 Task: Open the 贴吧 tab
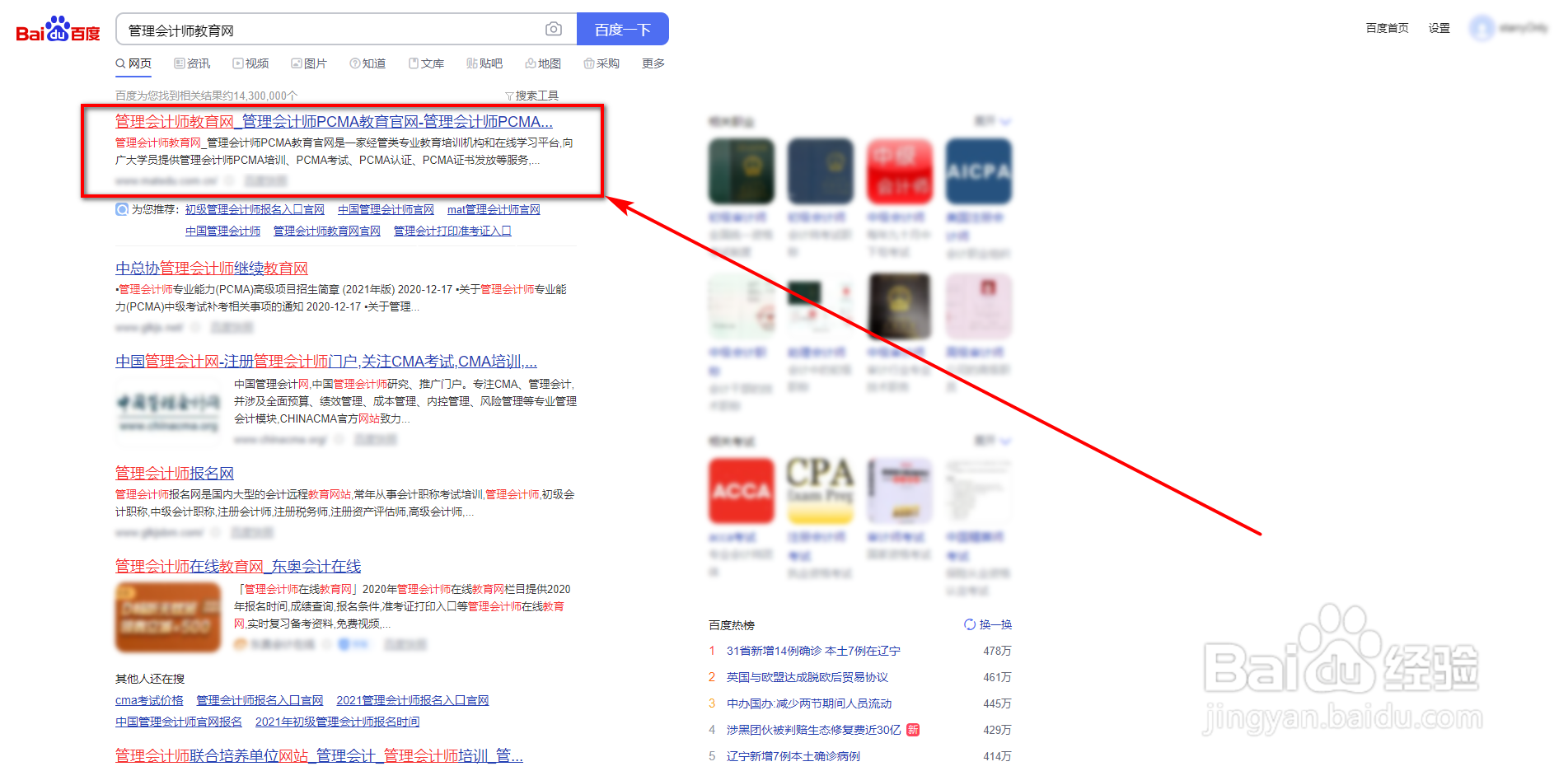[484, 63]
